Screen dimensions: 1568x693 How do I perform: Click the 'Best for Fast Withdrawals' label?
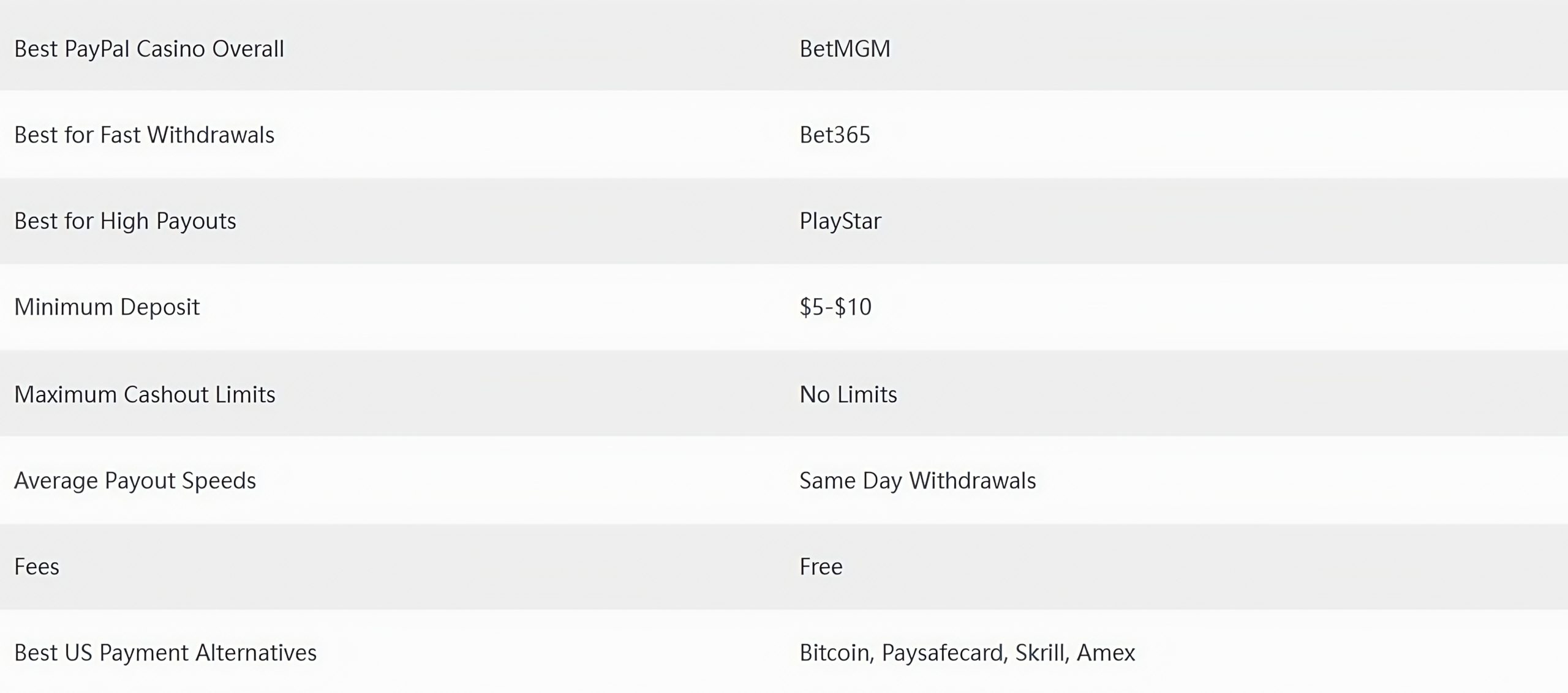[144, 135]
